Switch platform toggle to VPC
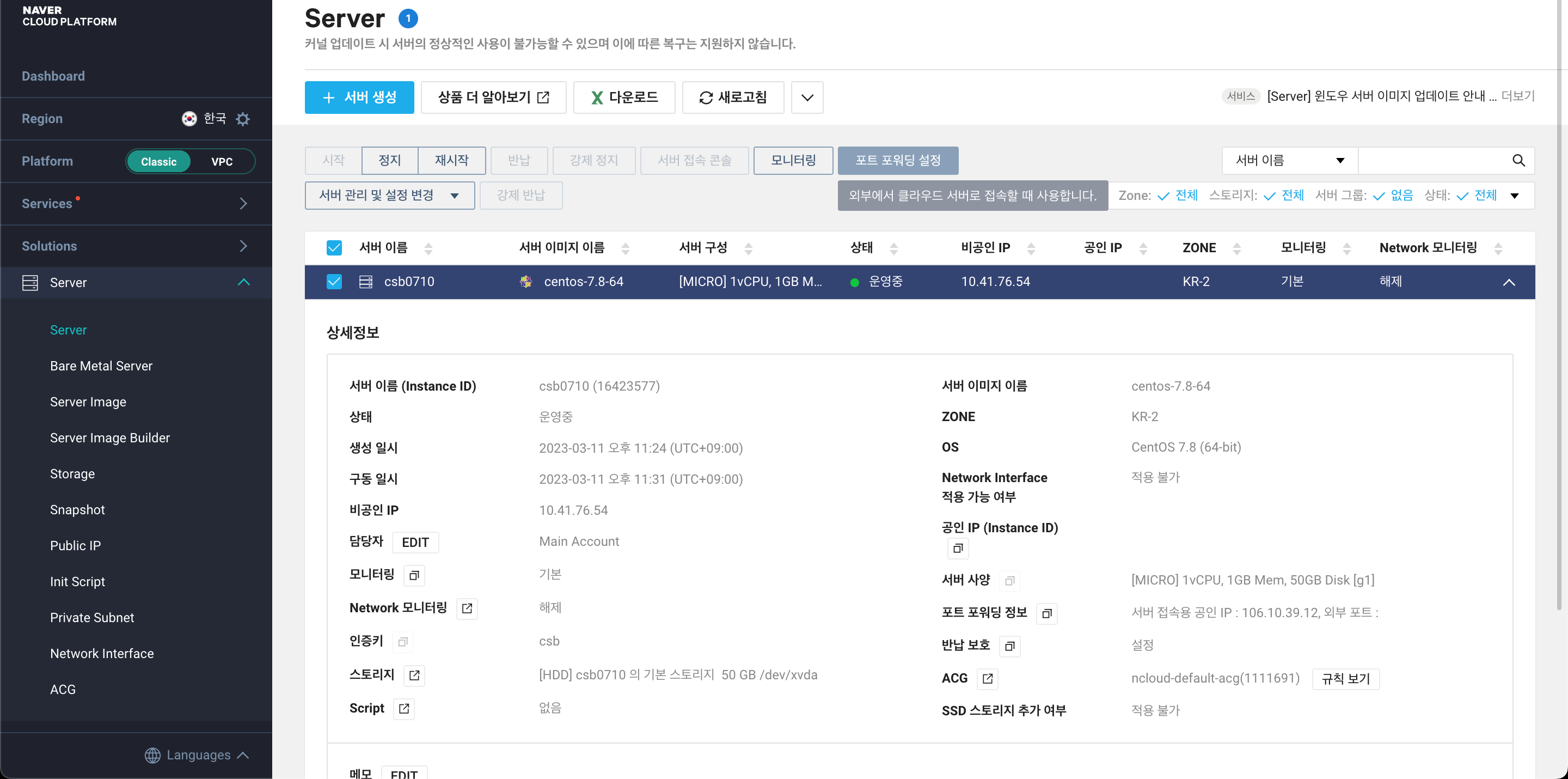 click(222, 161)
